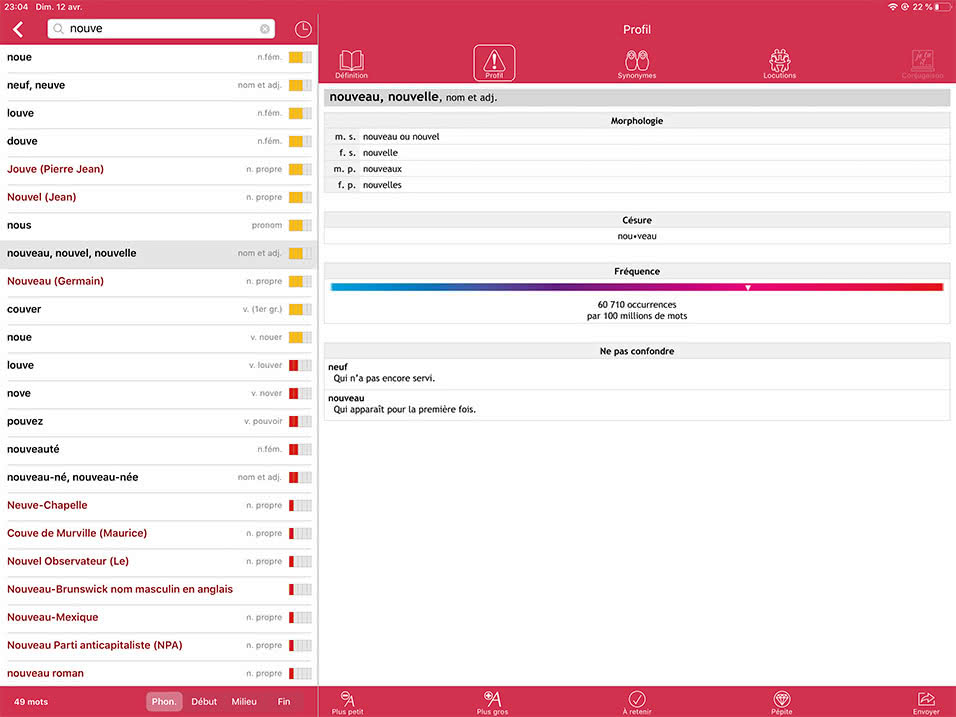Select Phon. search mode

(x=164, y=702)
